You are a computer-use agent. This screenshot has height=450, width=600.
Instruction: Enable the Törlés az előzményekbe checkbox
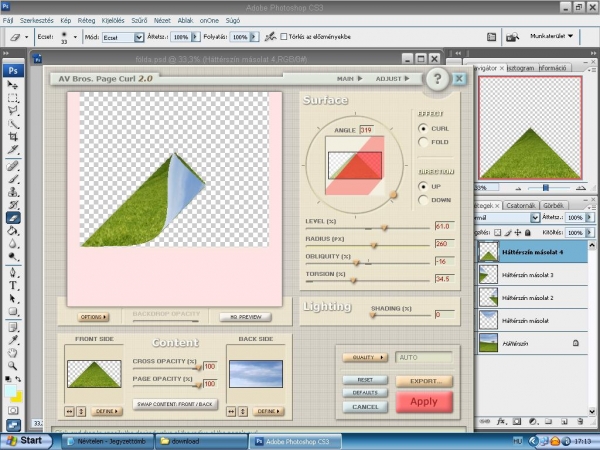[x=284, y=37]
